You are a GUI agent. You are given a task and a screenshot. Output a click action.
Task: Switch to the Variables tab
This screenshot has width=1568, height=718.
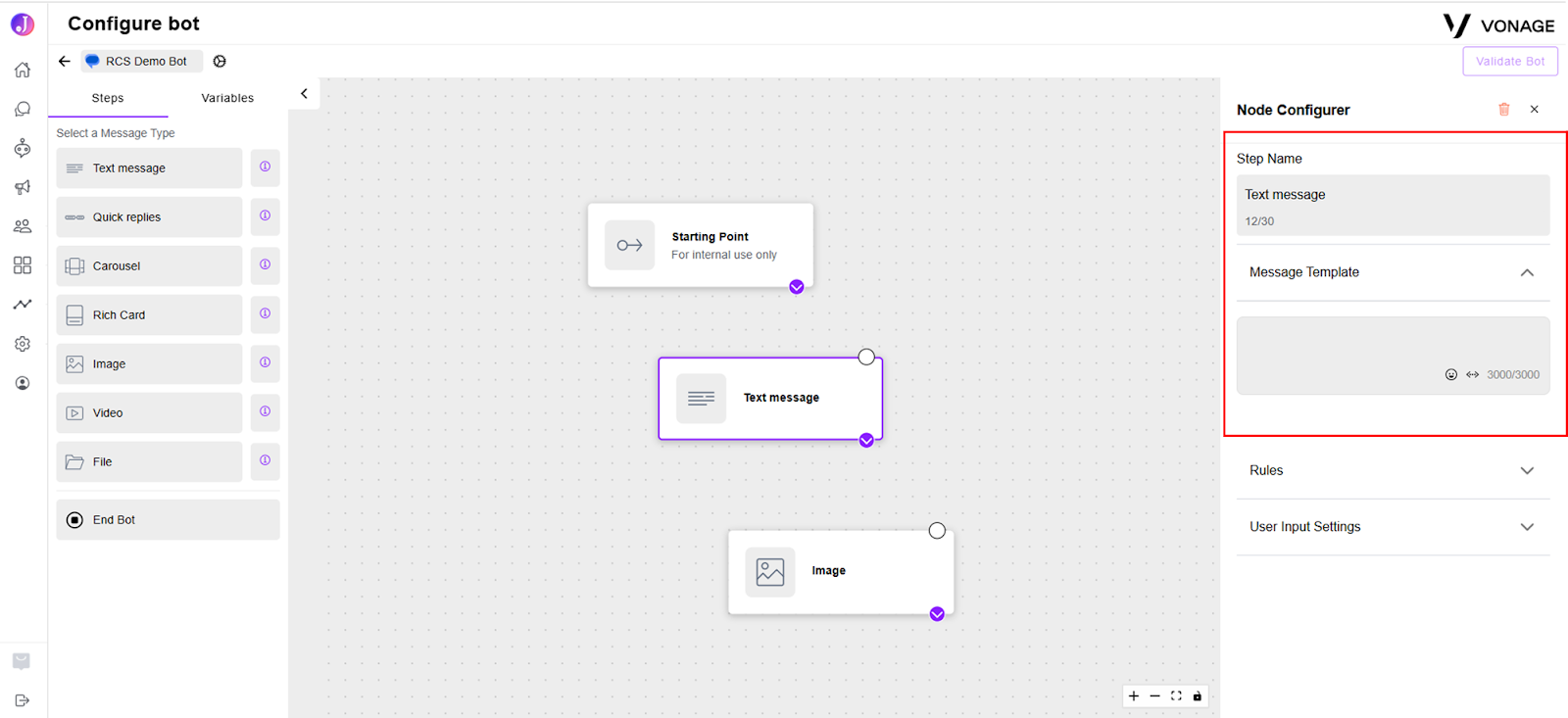click(227, 98)
